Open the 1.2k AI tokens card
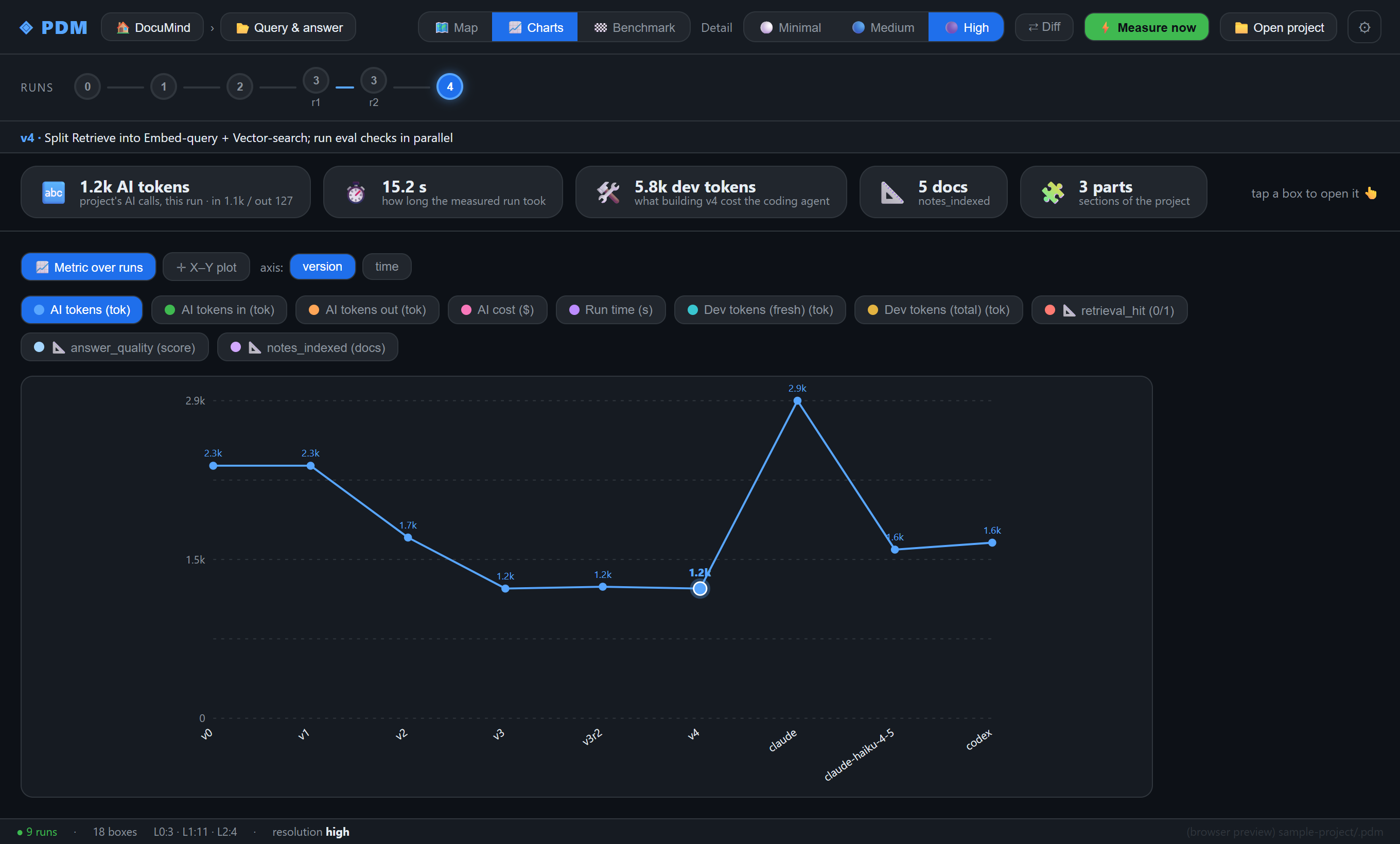Image resolution: width=1400 pixels, height=844 pixels. point(165,192)
